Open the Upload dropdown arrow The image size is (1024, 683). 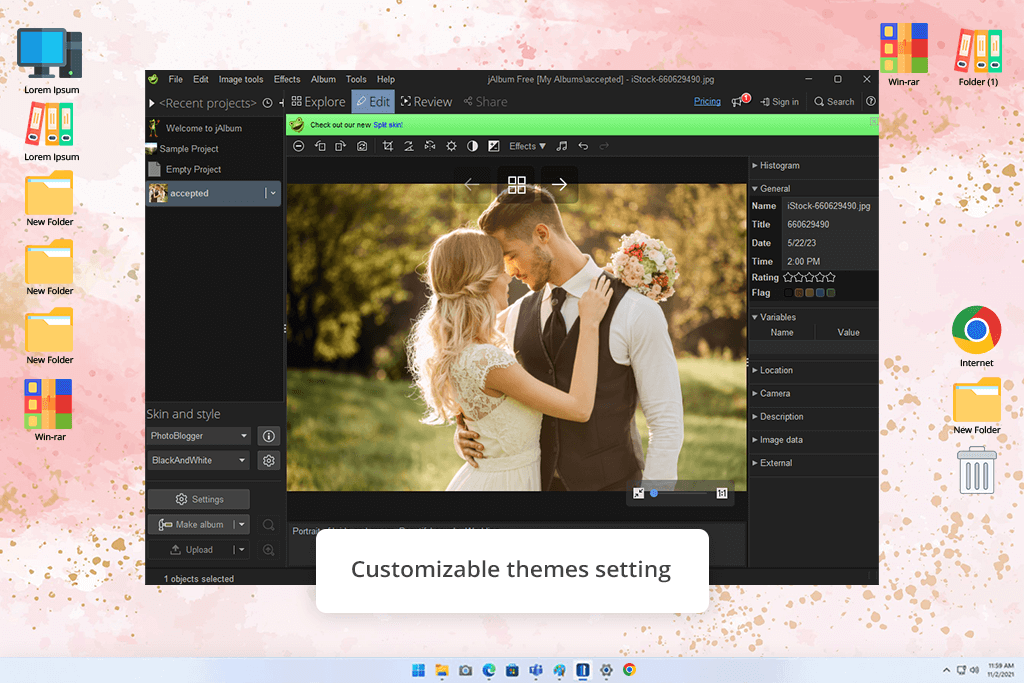(242, 550)
